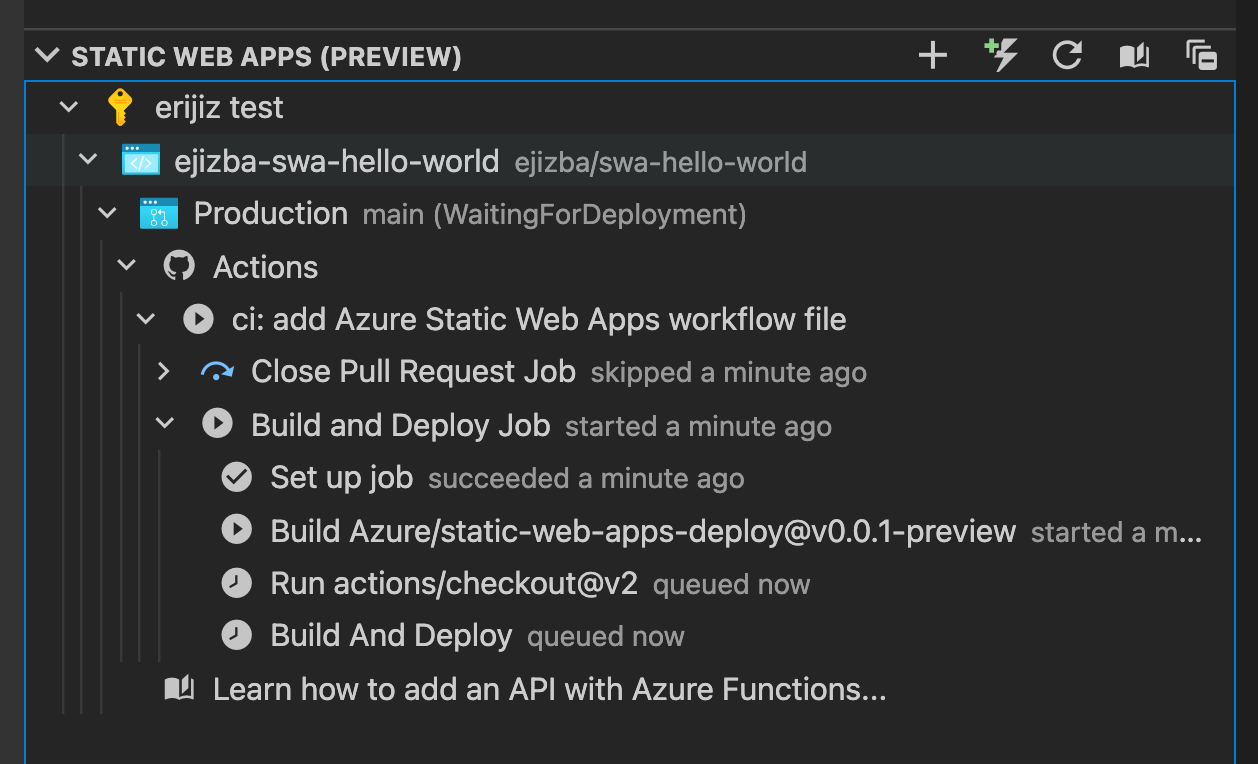Open documentation via the book icon
Image resolution: width=1258 pixels, height=764 pixels.
coord(1133,56)
